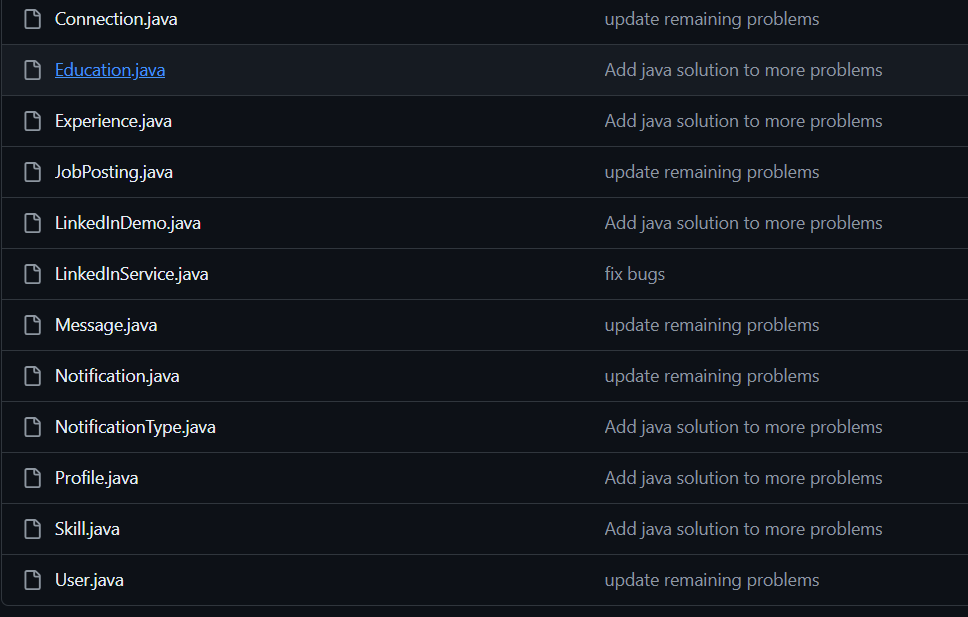Click the file icon beside Connection.java
The width and height of the screenshot is (968, 617).
tap(33, 19)
